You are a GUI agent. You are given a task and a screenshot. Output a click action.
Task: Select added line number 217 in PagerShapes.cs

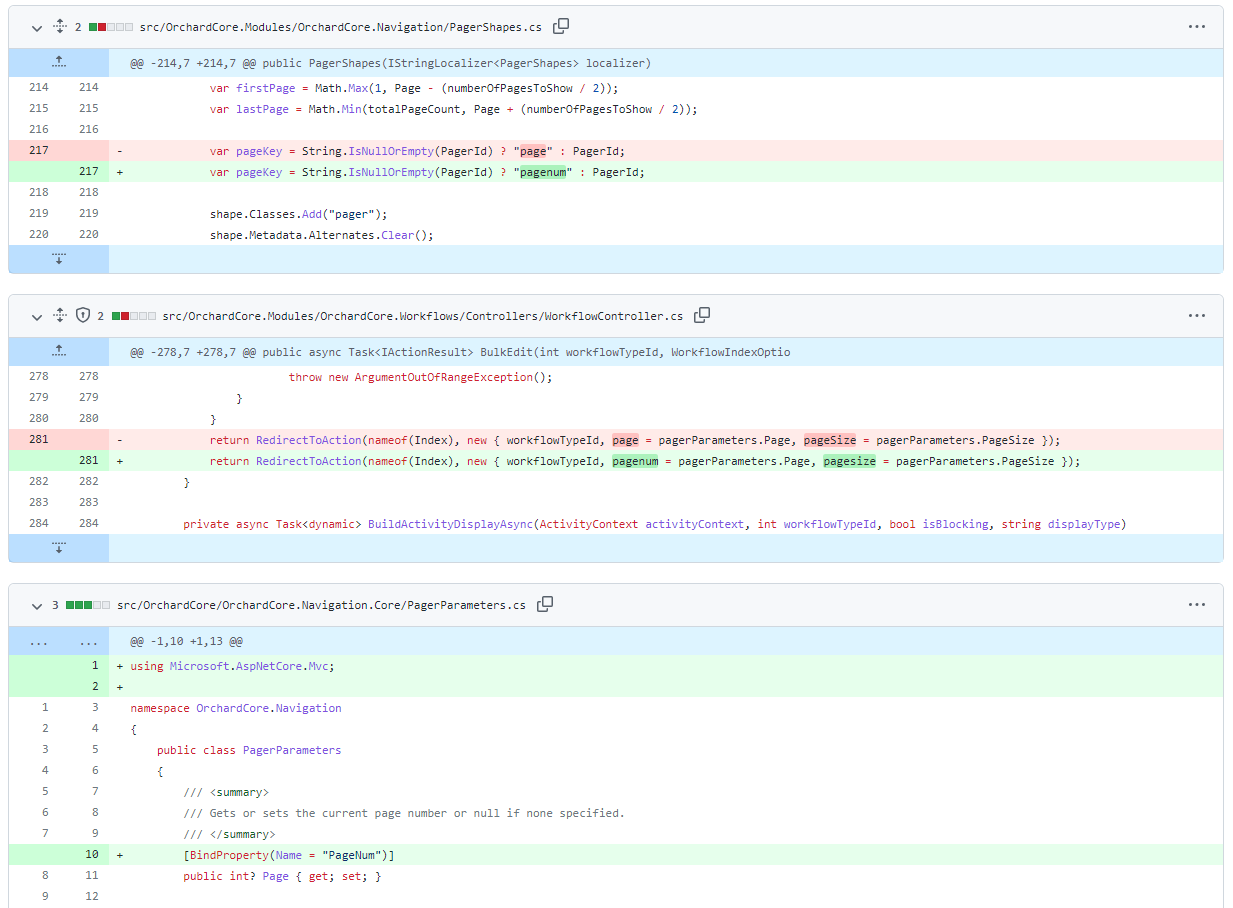pyautogui.click(x=89, y=172)
